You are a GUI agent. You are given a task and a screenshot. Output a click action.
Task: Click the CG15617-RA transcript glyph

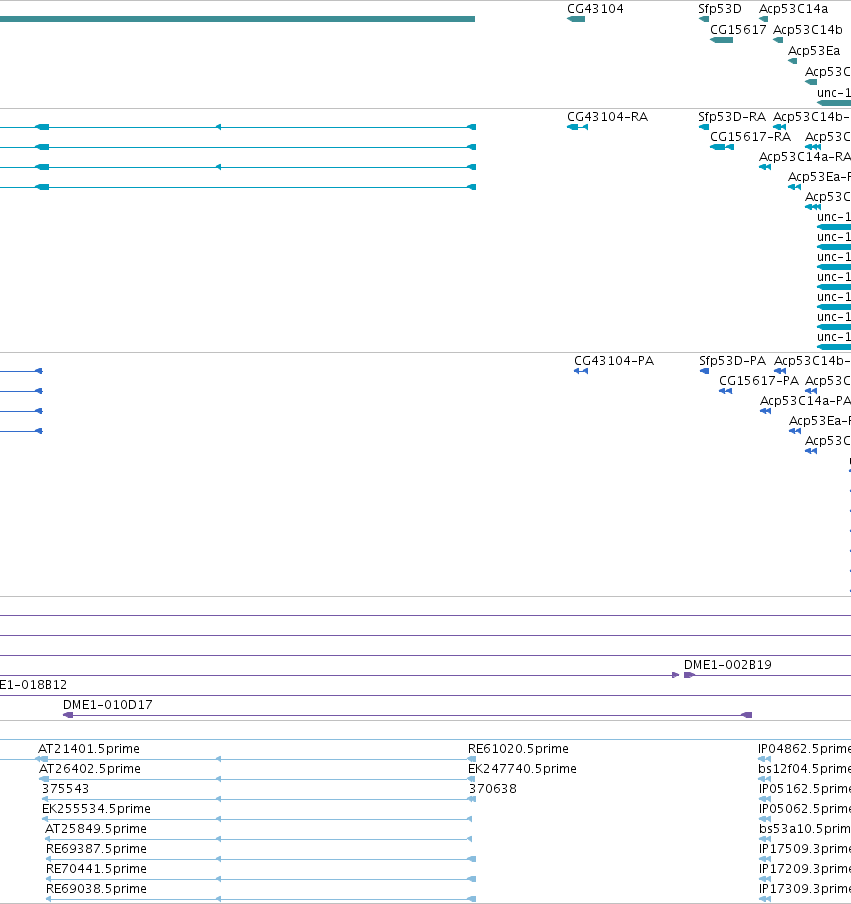(x=722, y=147)
